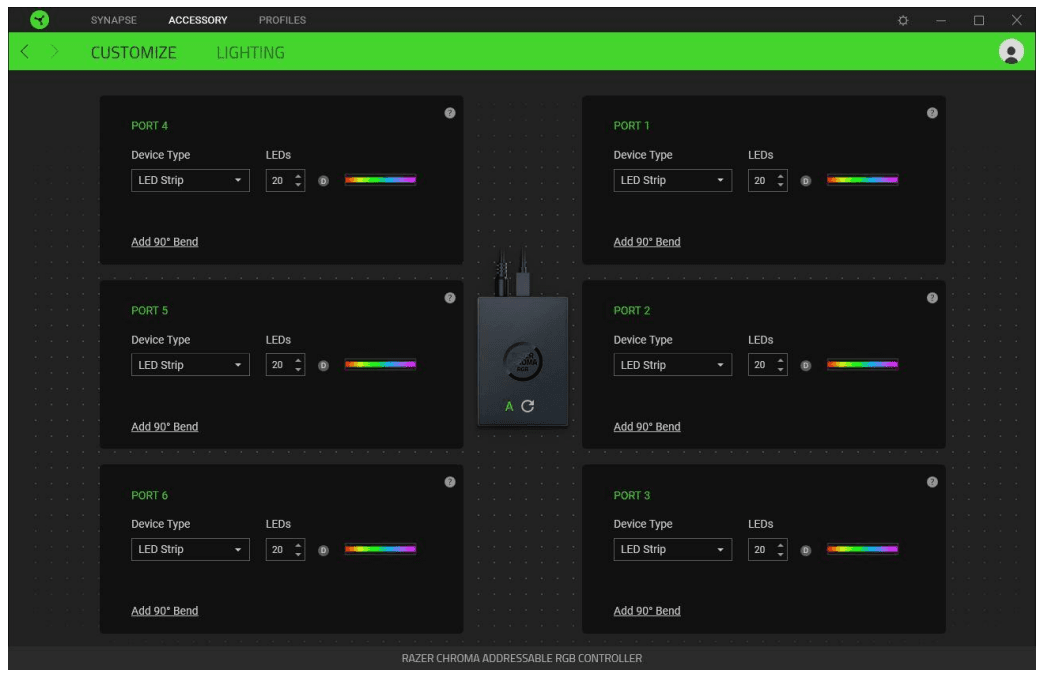Switch to the PROFILES tab
The height and width of the screenshot is (673, 1042).
click(x=282, y=19)
